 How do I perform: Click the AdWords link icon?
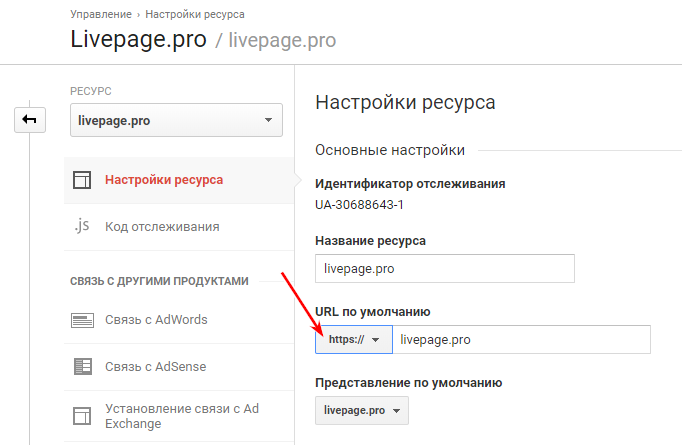point(82,320)
